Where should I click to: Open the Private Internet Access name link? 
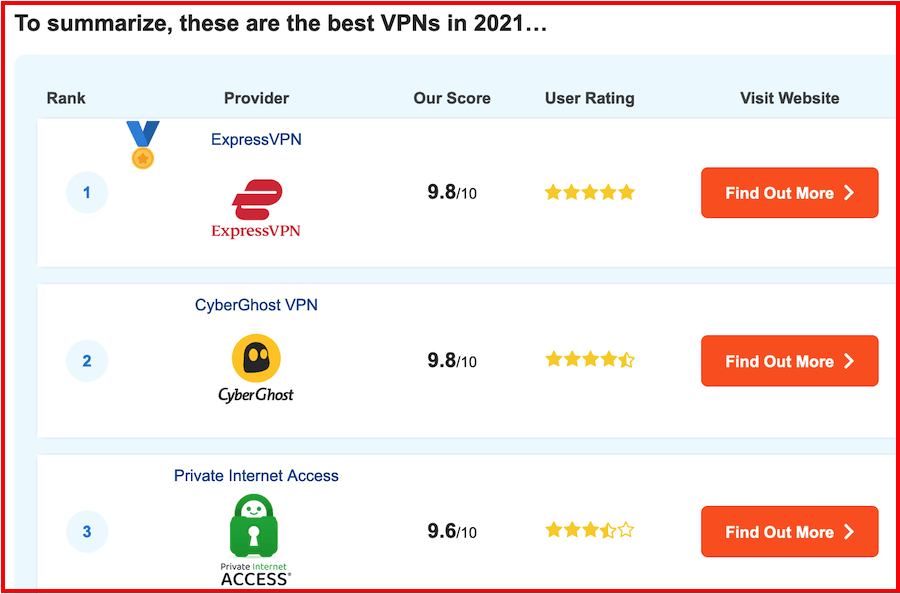click(x=256, y=476)
